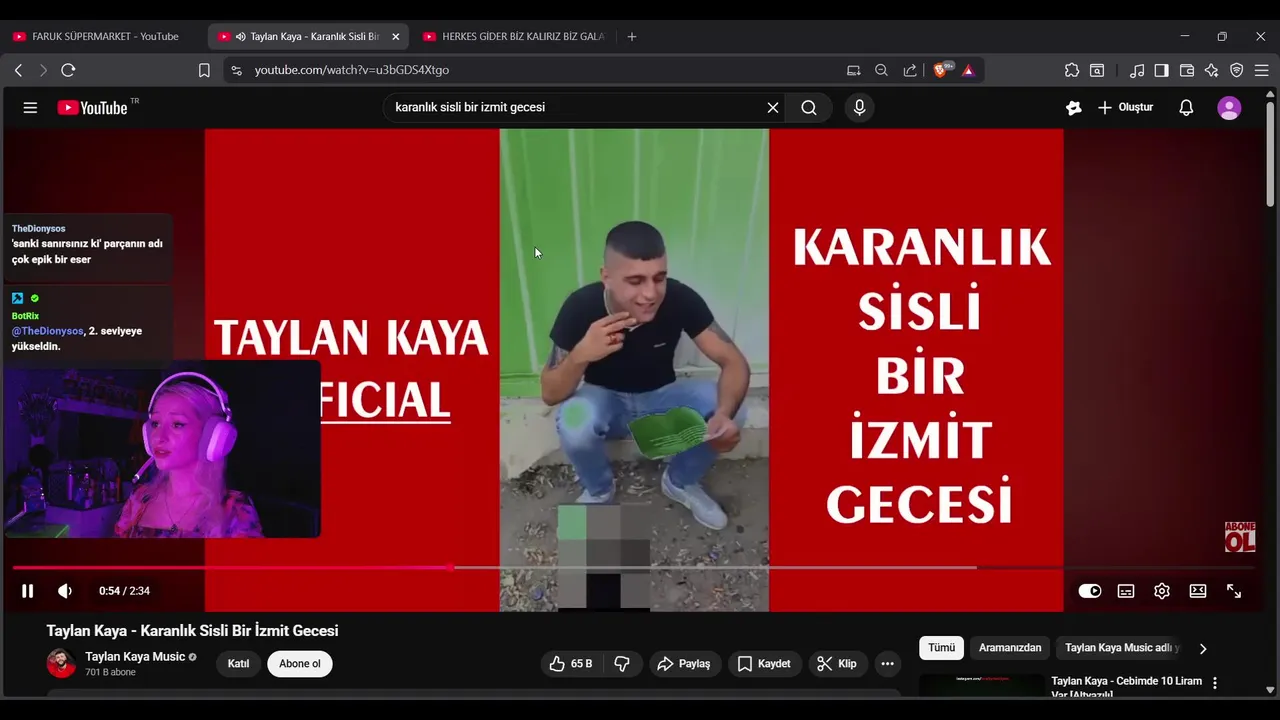The width and height of the screenshot is (1280, 720).
Task: Enter fullscreen video mode
Action: pos(1234,591)
